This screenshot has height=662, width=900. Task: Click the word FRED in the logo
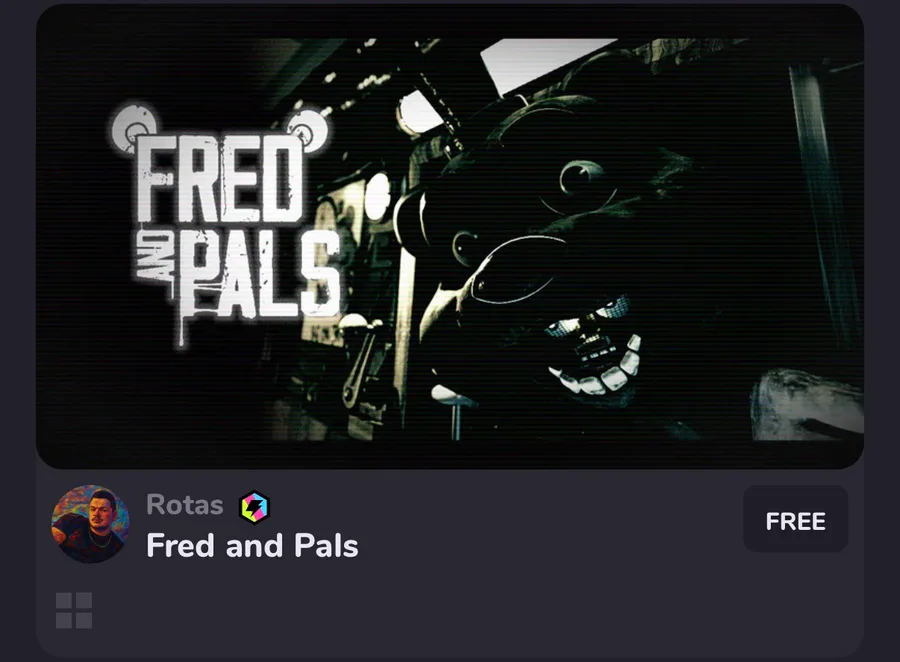coord(219,179)
